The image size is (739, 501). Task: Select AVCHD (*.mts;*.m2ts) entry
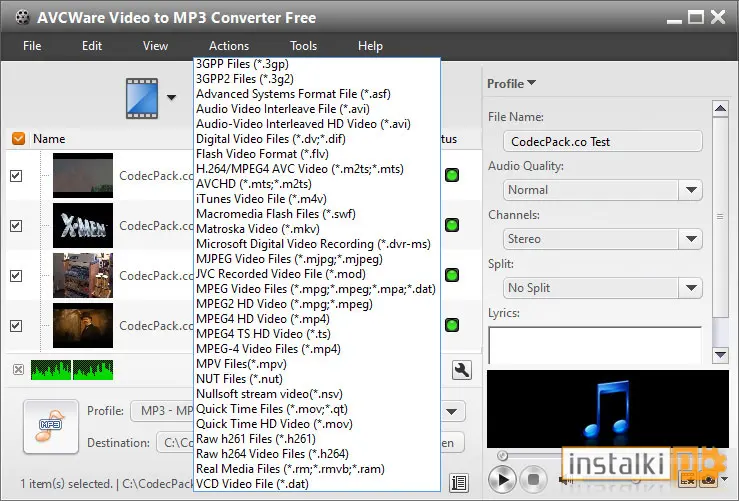[317, 184]
